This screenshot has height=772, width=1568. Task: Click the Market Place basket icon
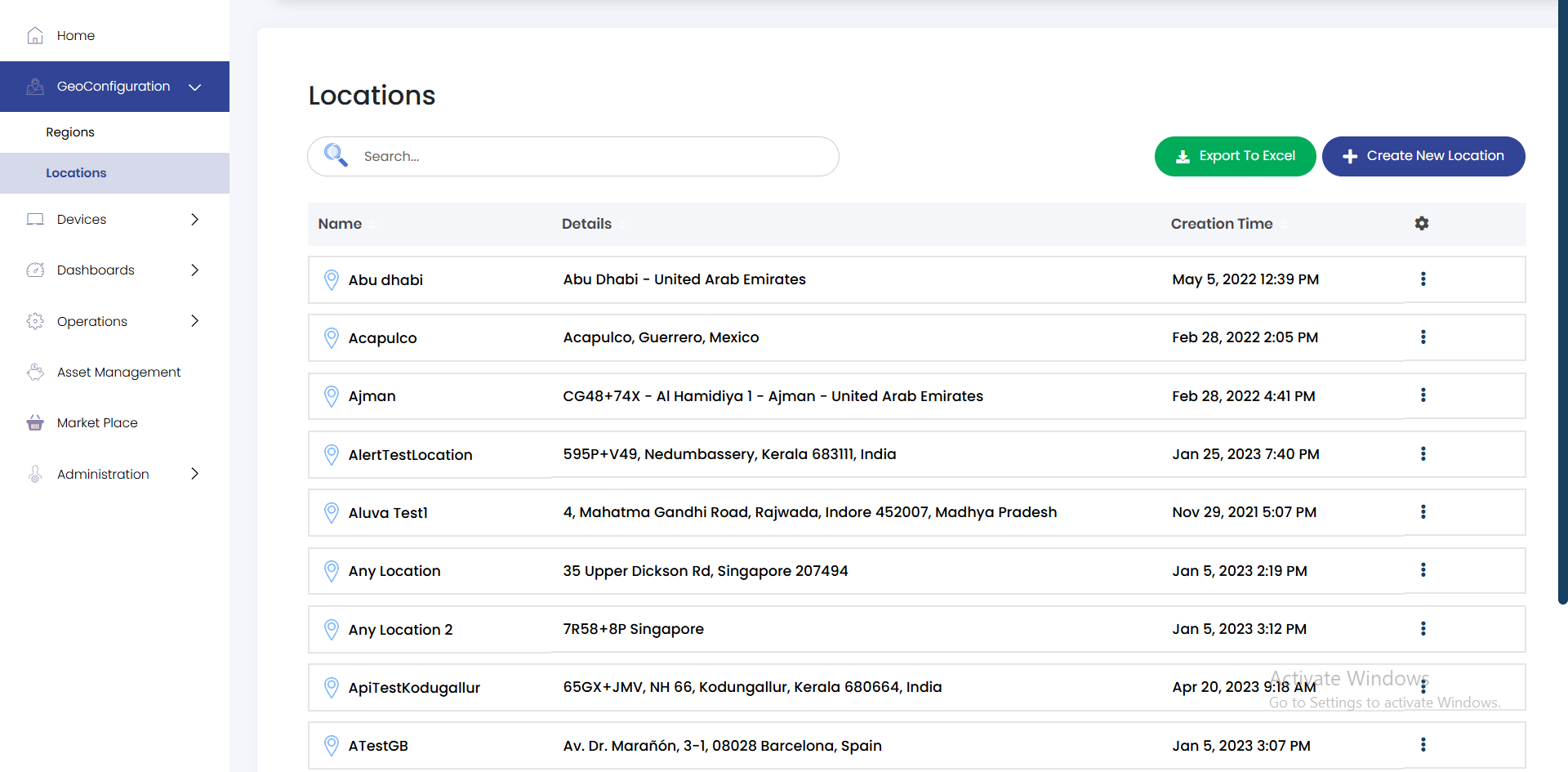(35, 423)
